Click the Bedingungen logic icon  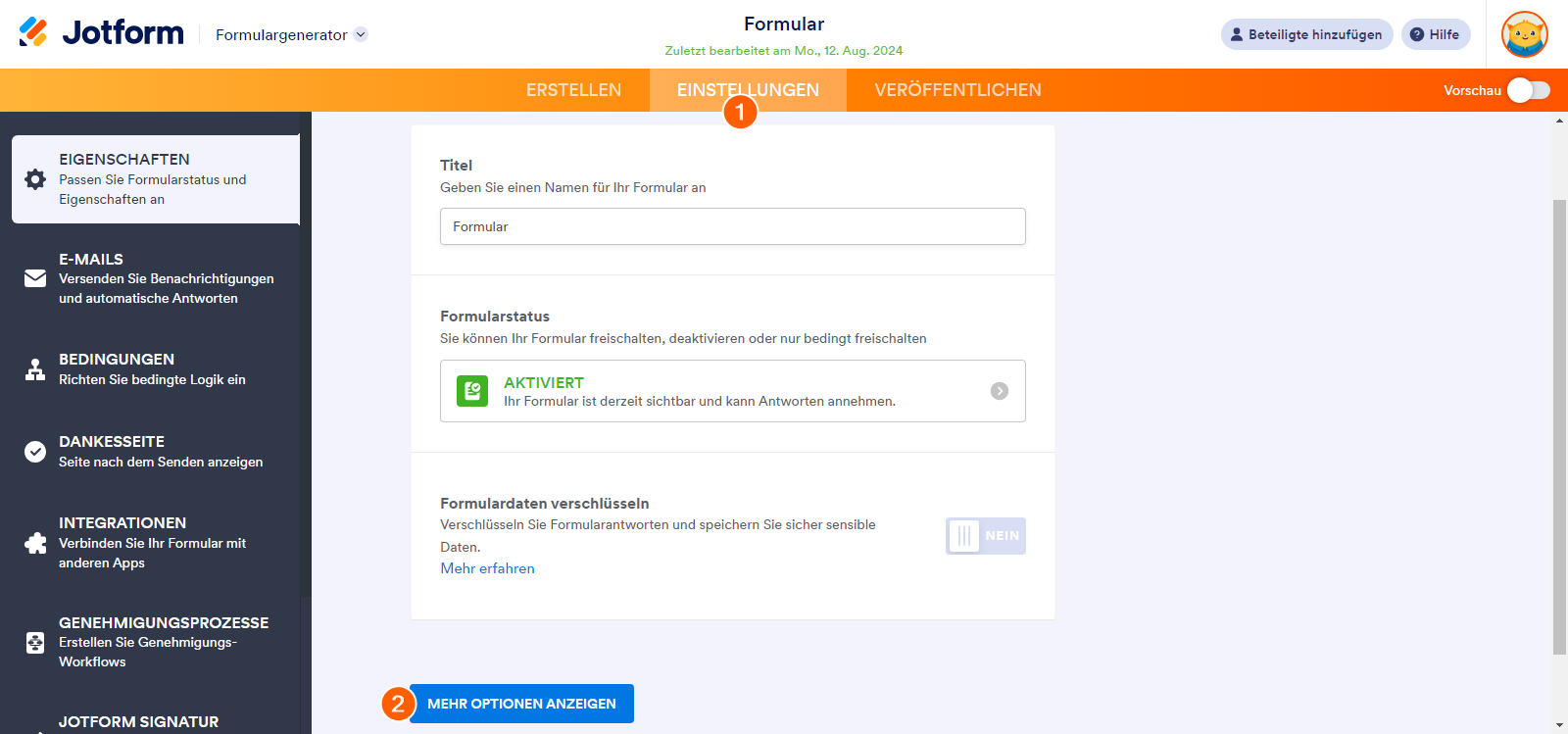coord(35,369)
